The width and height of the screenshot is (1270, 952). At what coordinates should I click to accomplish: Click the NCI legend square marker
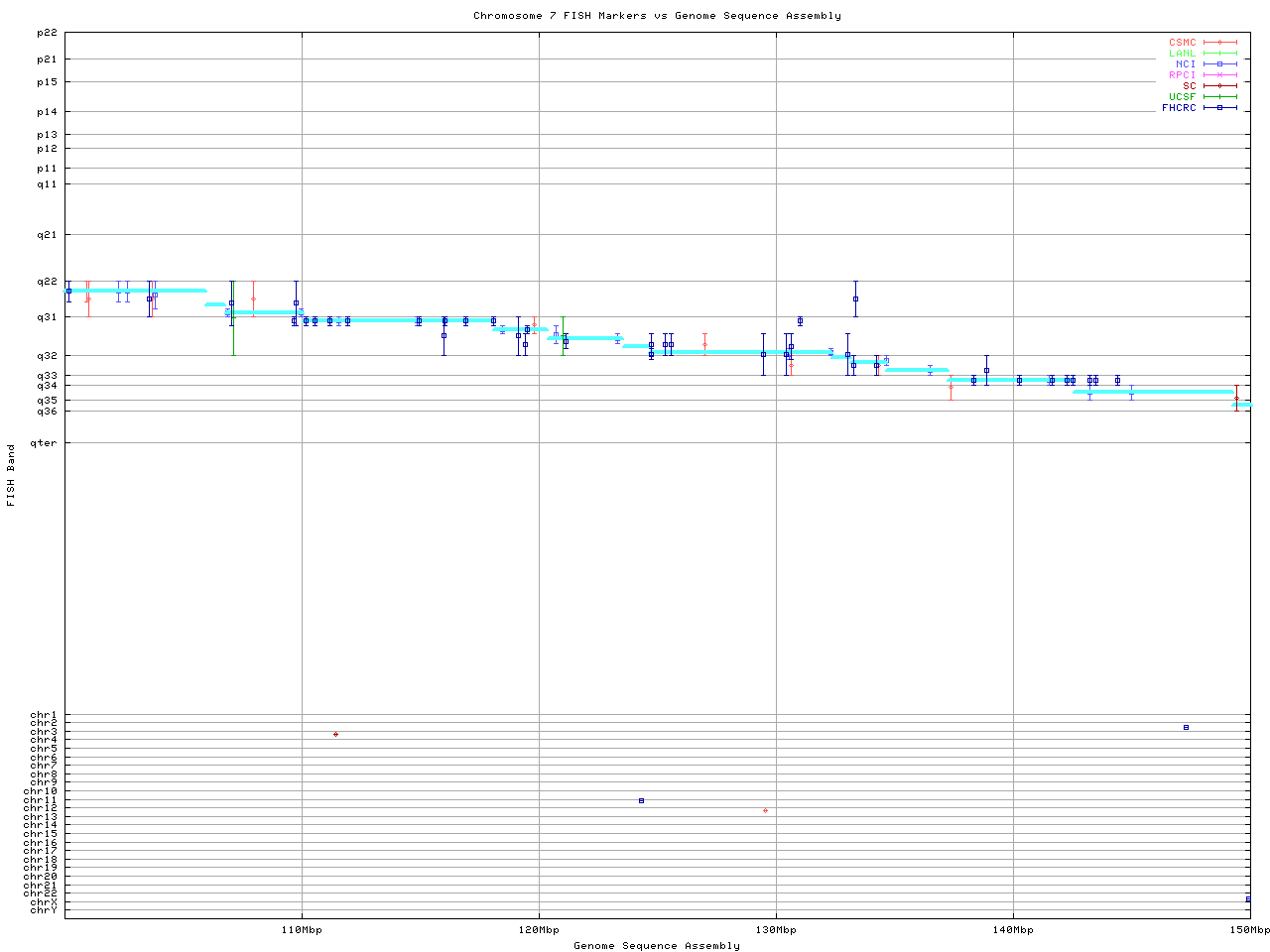click(x=1219, y=64)
